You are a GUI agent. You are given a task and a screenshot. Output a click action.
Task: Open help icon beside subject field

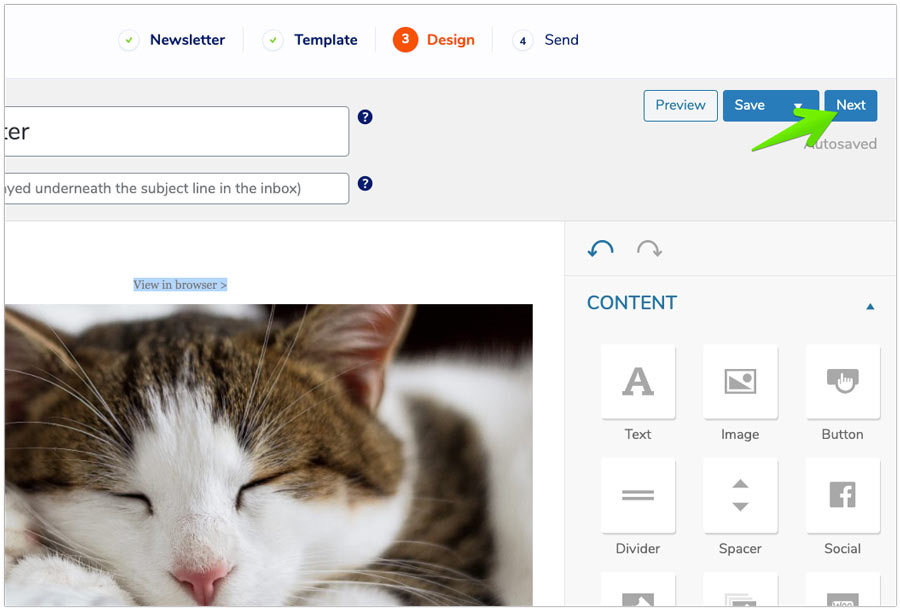pyautogui.click(x=365, y=117)
